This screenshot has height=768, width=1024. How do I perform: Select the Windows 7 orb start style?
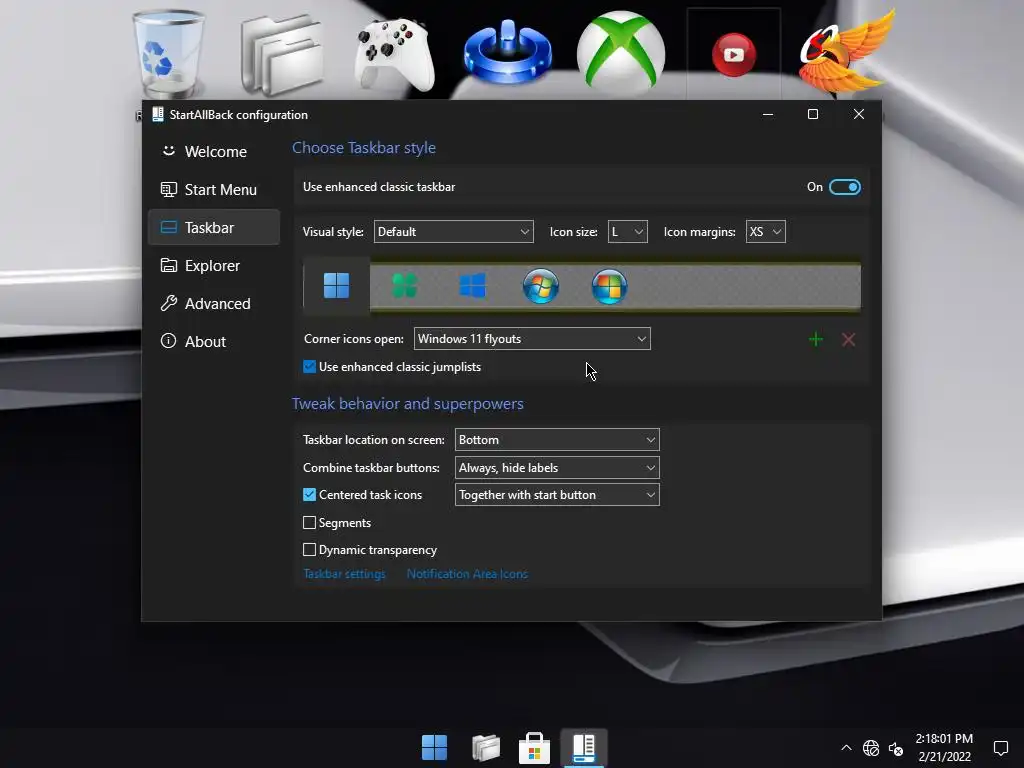point(541,286)
